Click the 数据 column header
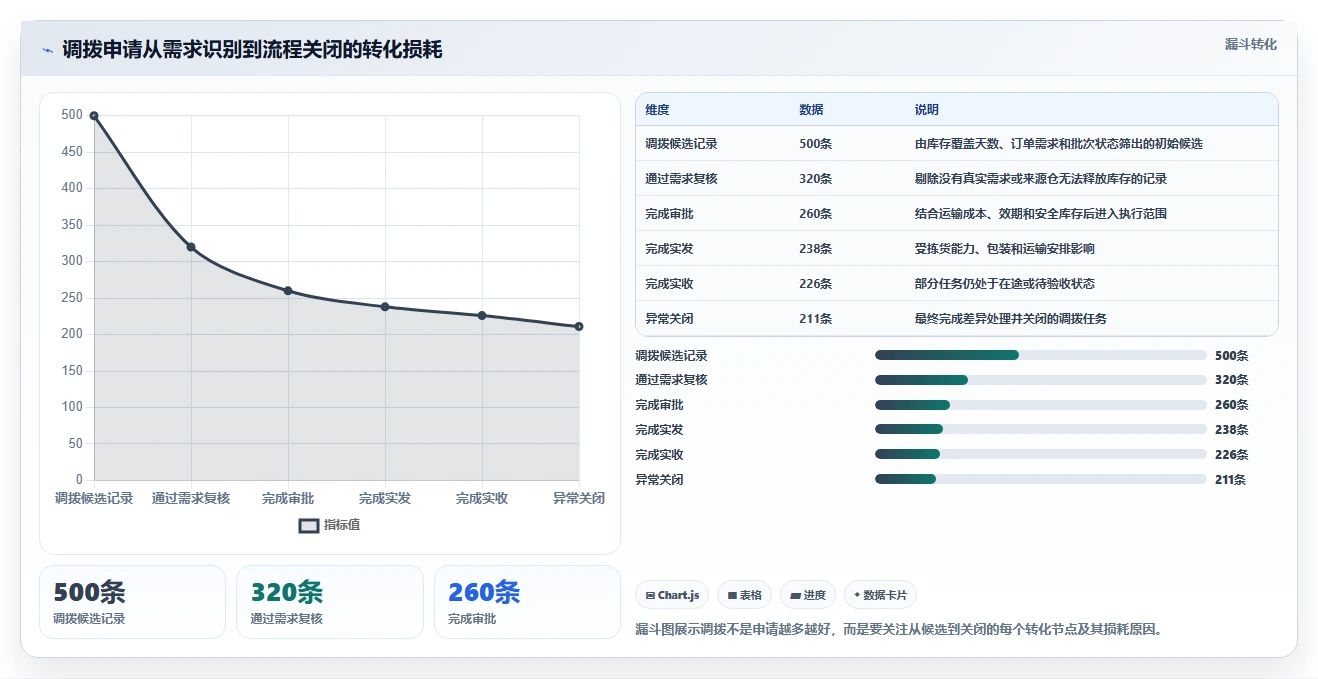Image resolution: width=1318 pixels, height=679 pixels. click(811, 110)
